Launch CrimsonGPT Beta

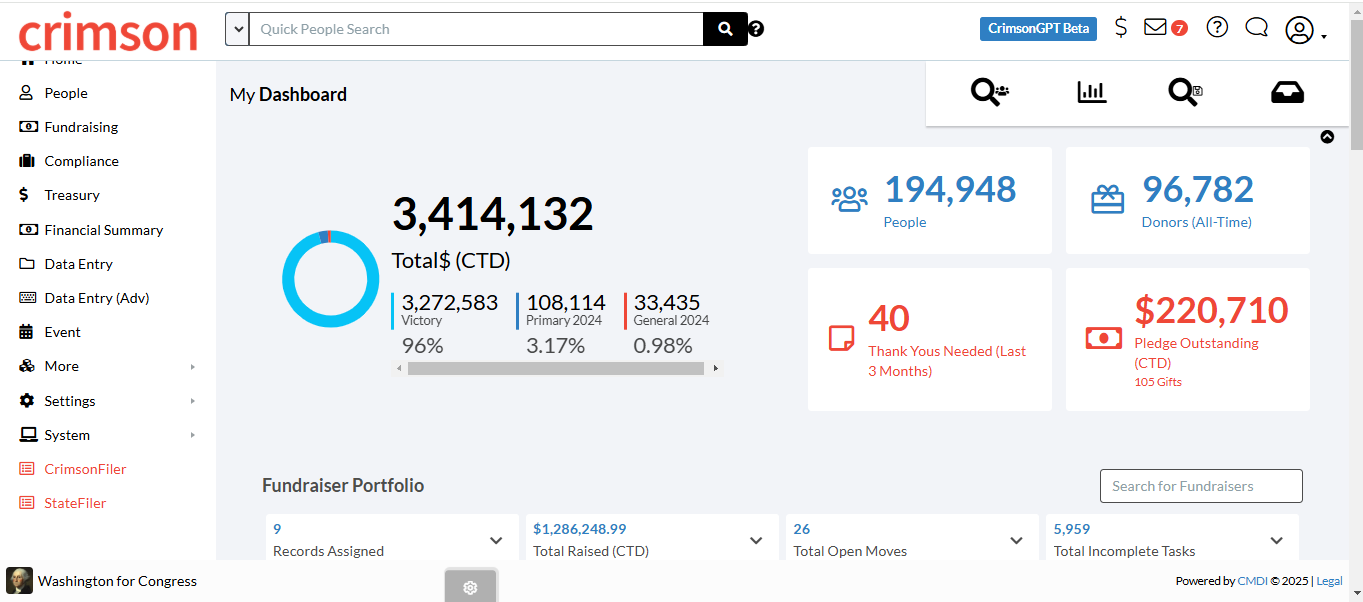pyautogui.click(x=1038, y=28)
